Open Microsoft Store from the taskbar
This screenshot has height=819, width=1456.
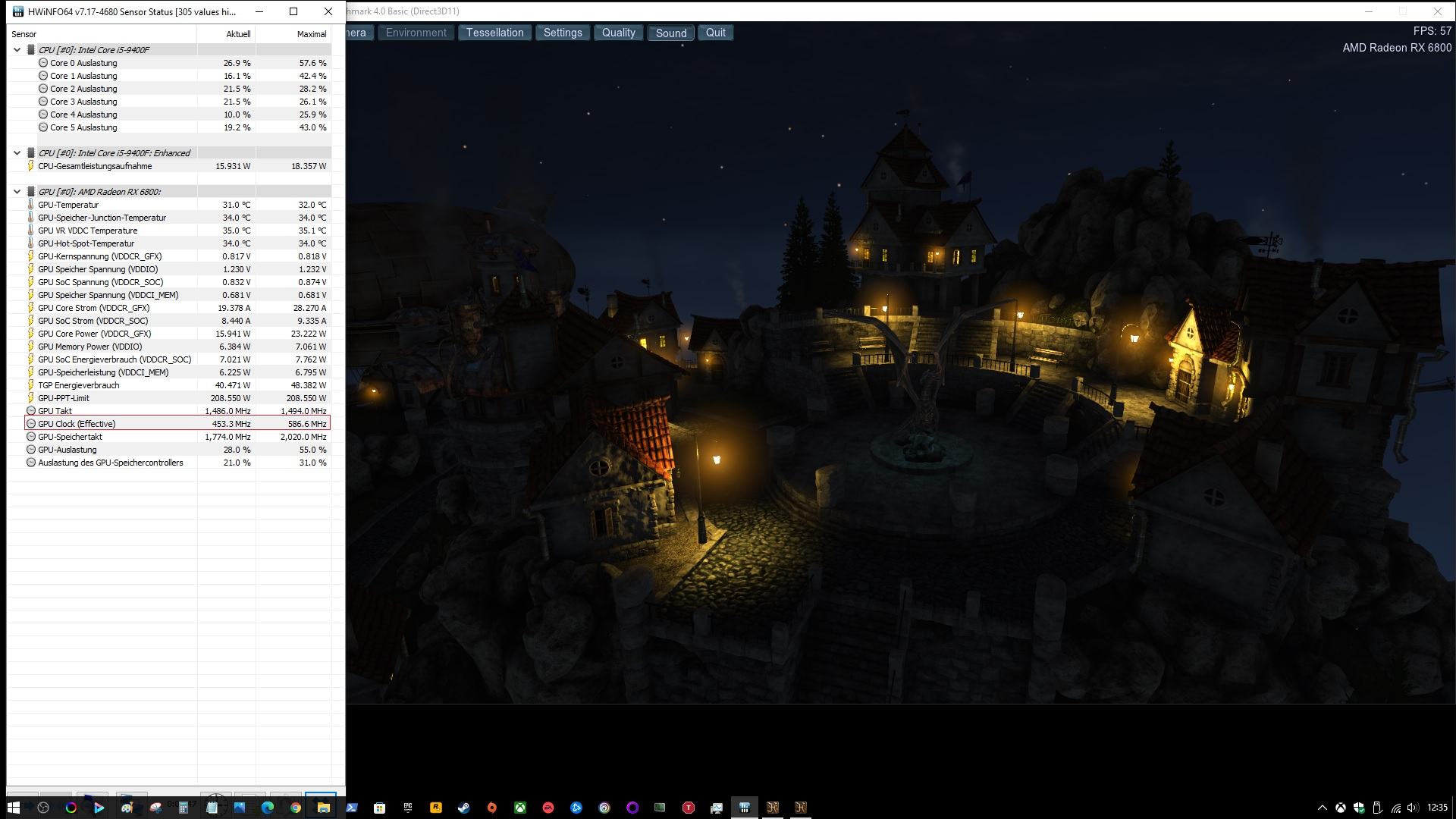click(379, 808)
